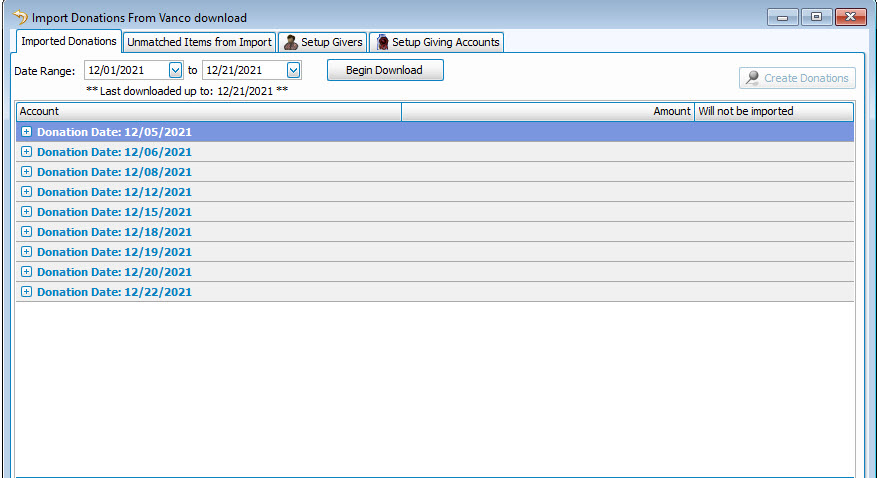Click the Create Donations magnifier icon
This screenshot has height=478, width=877.
click(x=752, y=78)
